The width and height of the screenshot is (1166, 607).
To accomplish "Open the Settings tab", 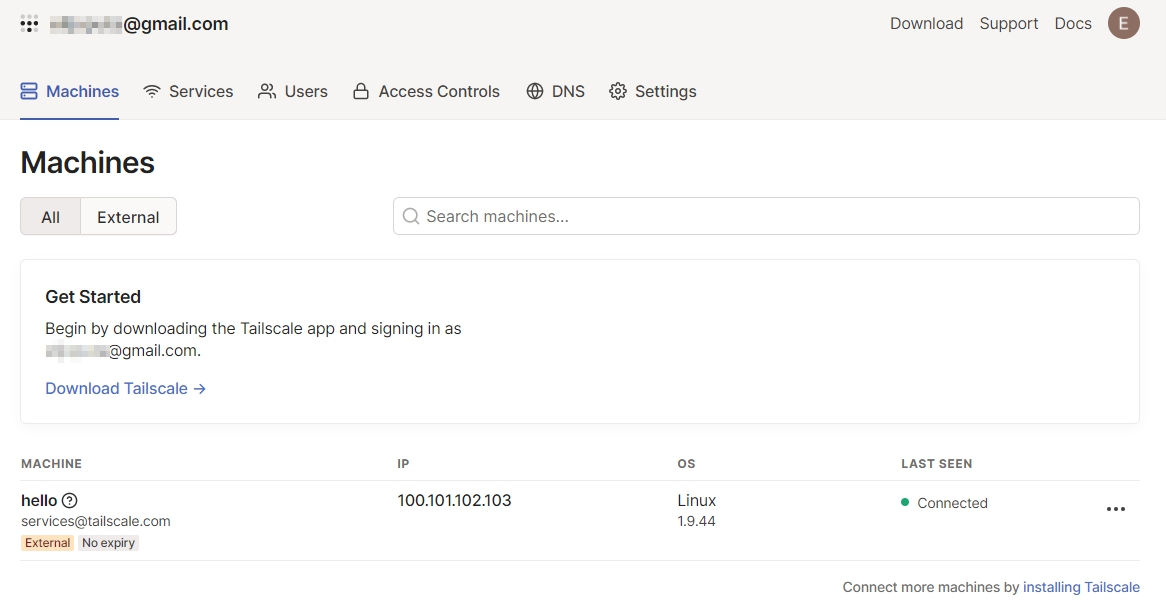I will point(653,91).
